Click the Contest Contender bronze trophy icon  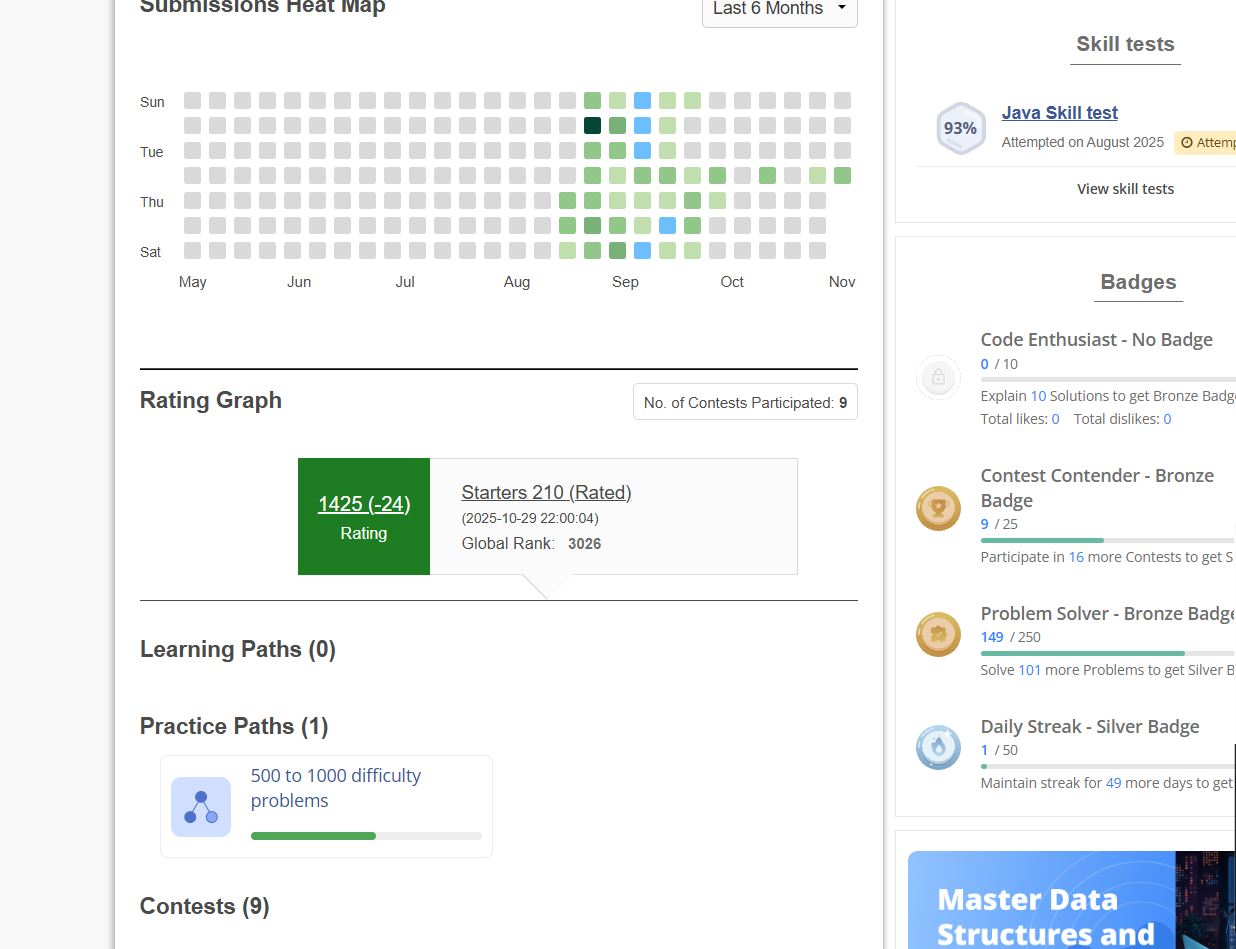(x=938, y=508)
